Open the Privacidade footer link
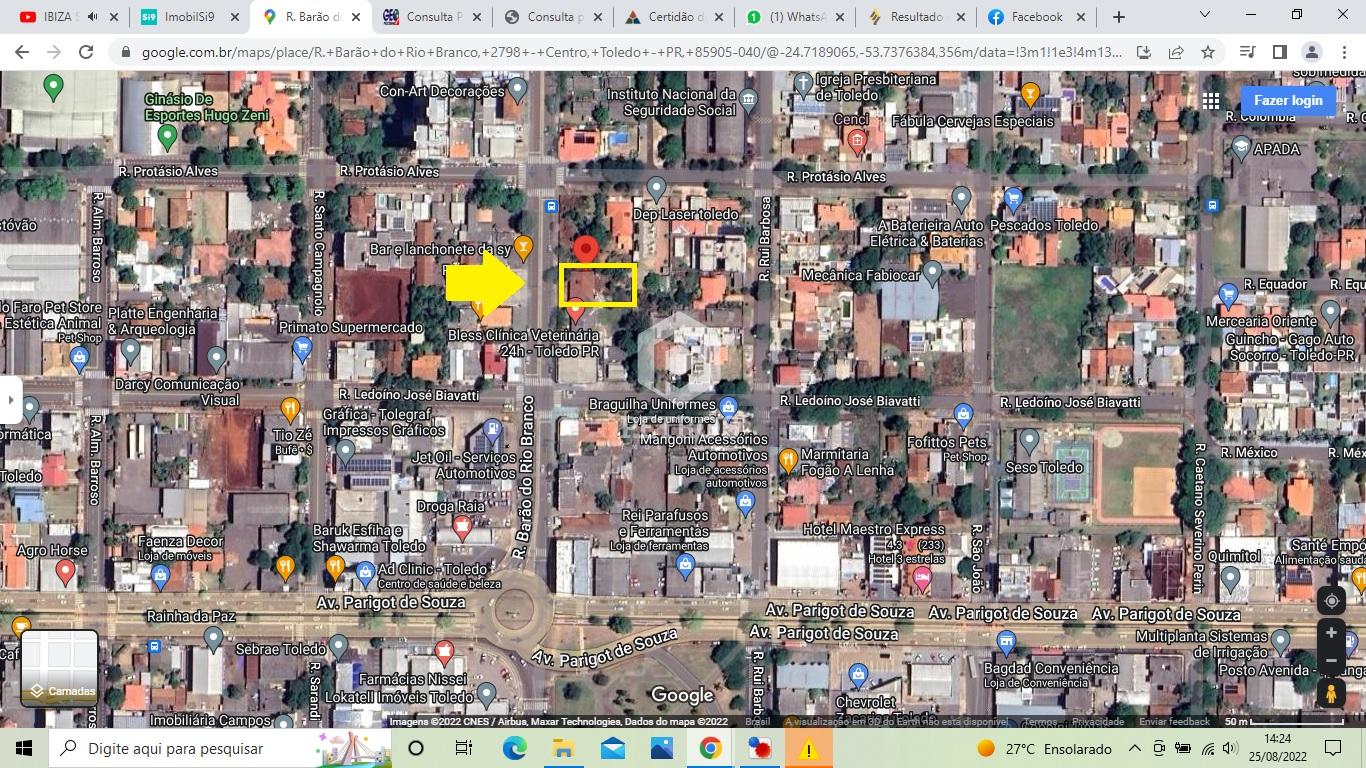 tap(1098, 722)
